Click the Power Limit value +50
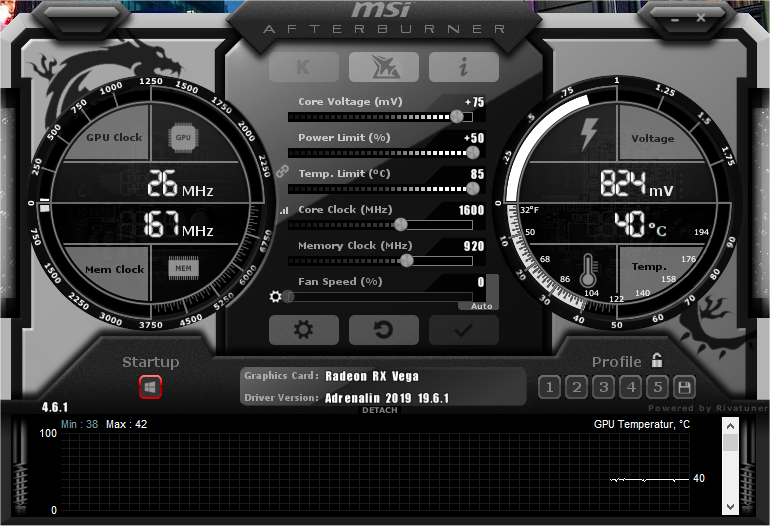Viewport: 770px width, 526px height. pyautogui.click(x=474, y=138)
